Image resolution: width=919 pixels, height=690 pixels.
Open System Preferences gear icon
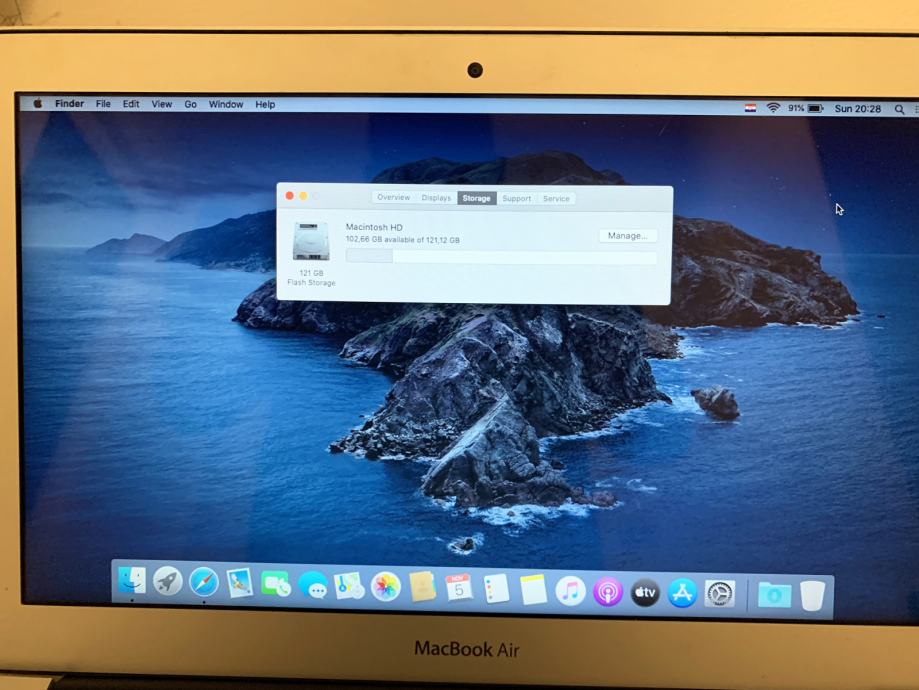(x=720, y=594)
